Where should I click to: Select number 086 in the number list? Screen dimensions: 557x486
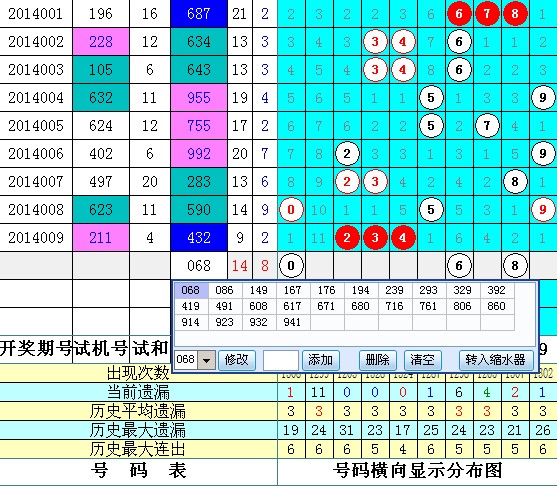point(225,290)
